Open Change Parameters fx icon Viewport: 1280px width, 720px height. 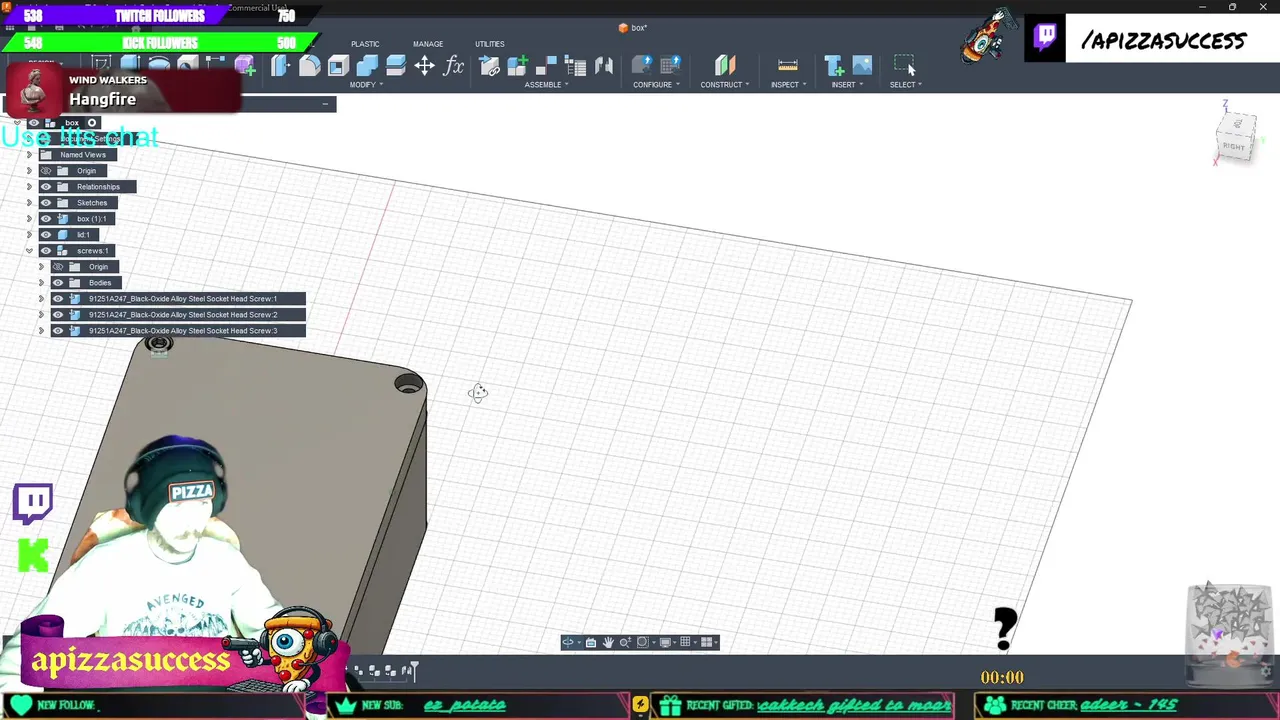(454, 66)
